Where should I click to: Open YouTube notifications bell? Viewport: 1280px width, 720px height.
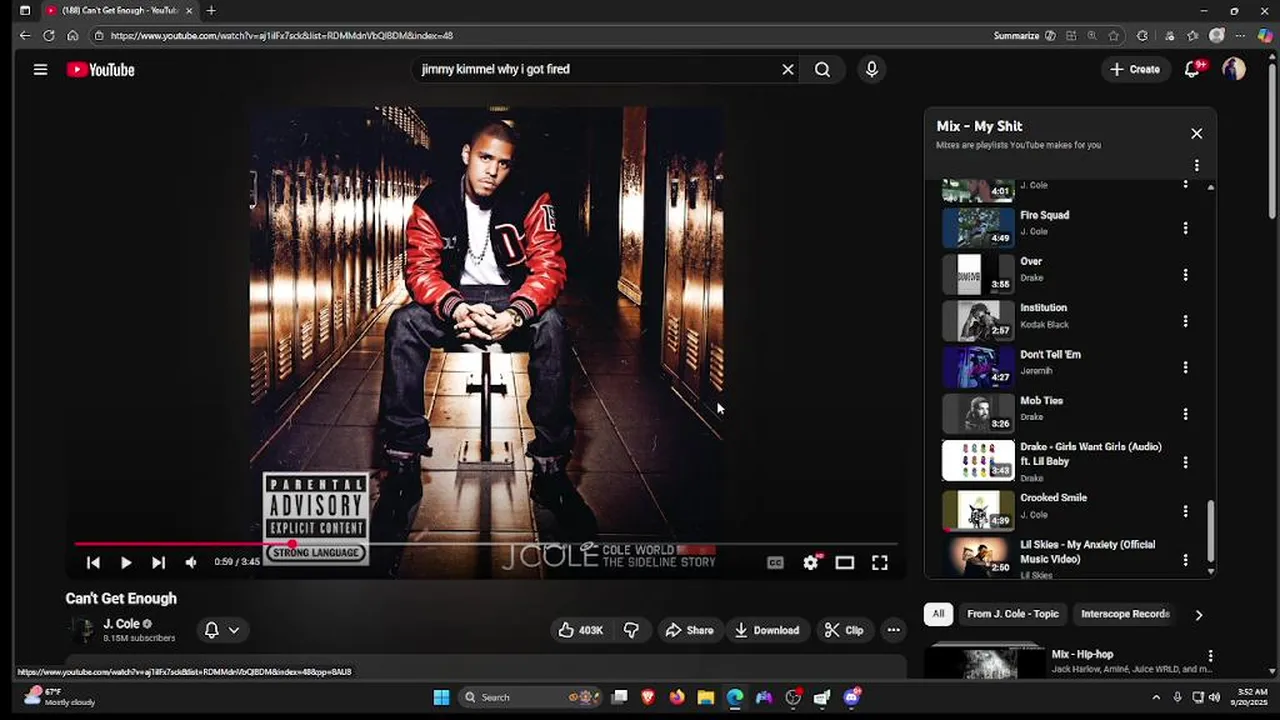coord(1192,69)
